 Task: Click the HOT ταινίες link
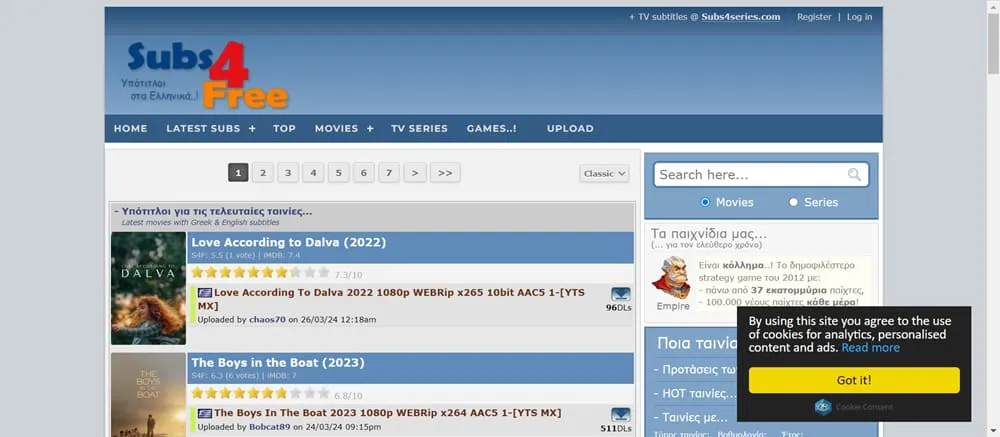point(699,394)
